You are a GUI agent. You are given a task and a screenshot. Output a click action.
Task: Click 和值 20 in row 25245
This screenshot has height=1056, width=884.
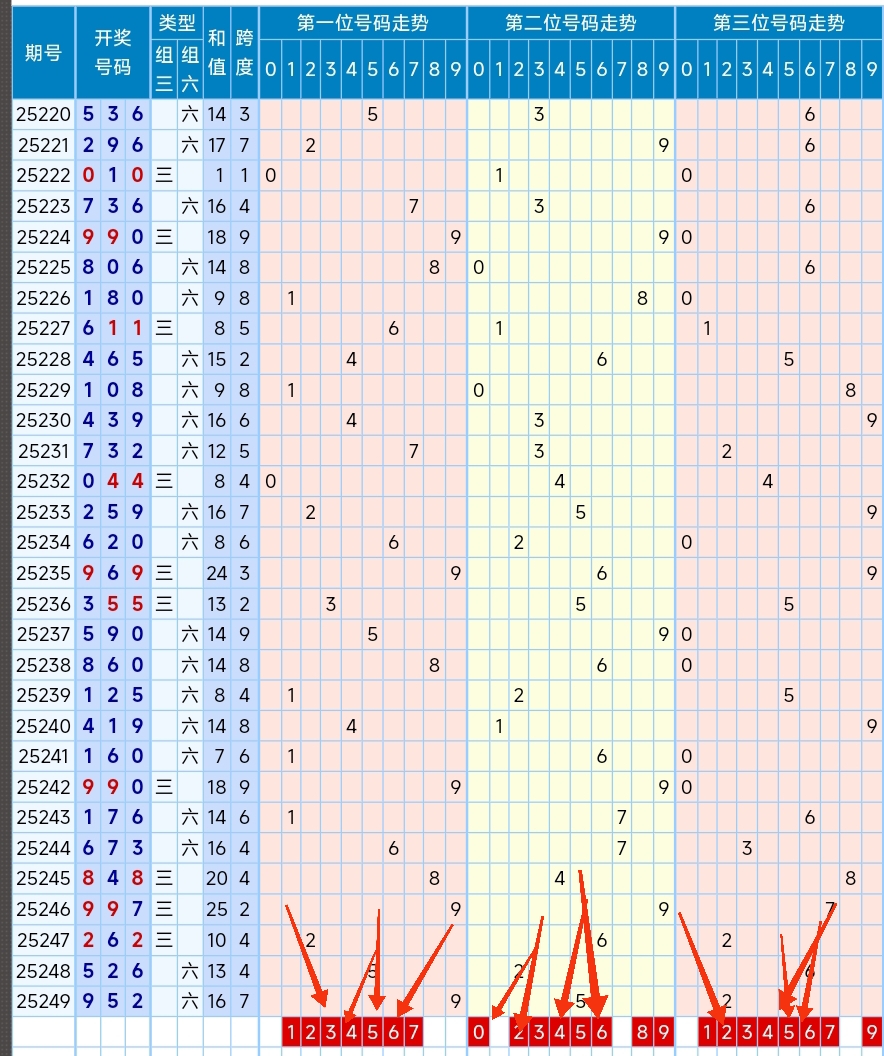217,878
